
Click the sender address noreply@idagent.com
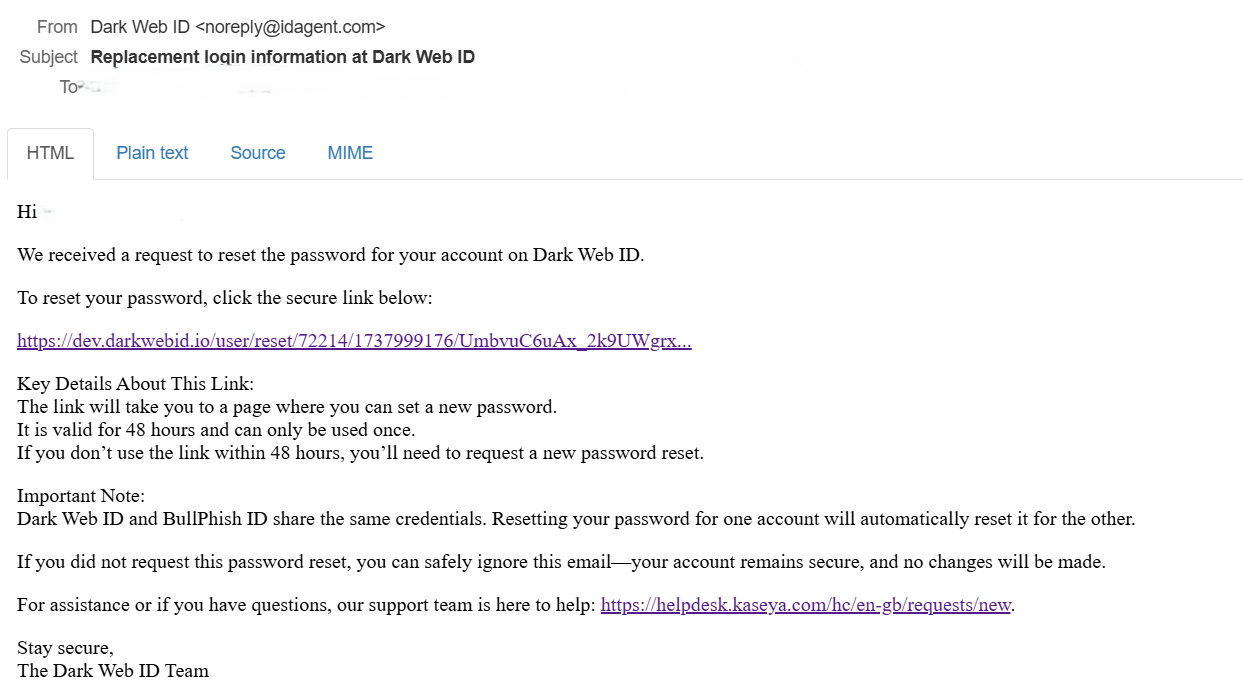click(x=290, y=27)
